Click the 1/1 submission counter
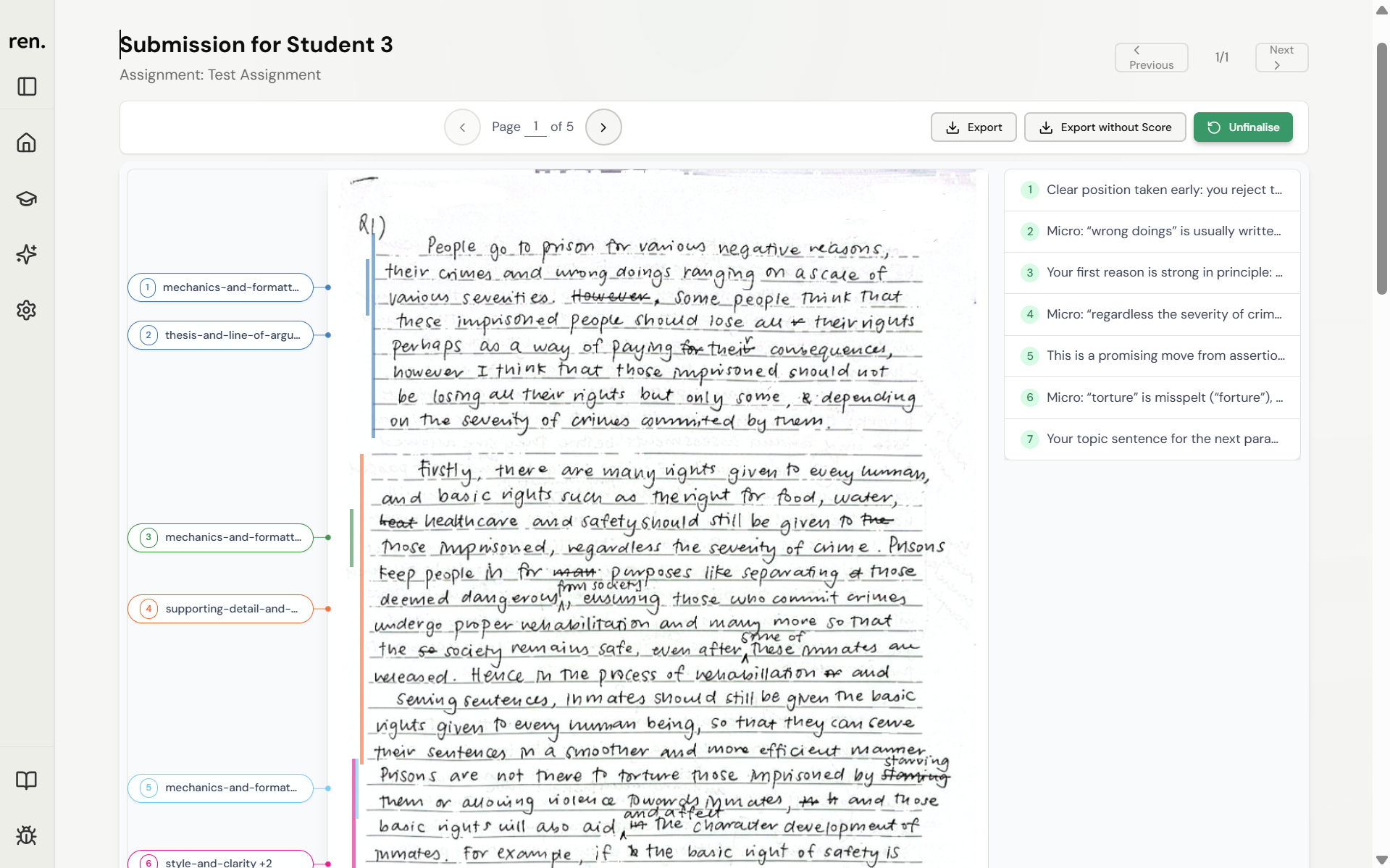 [1222, 57]
